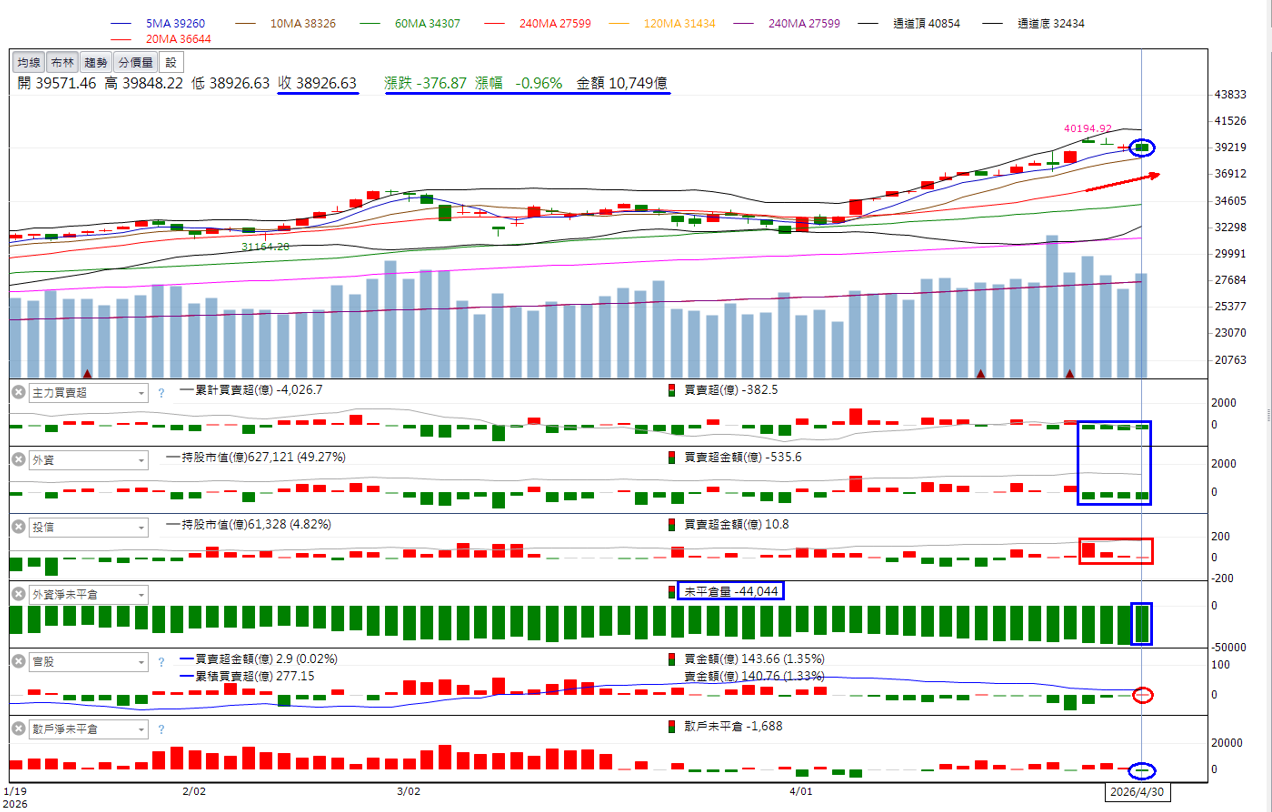Click the 3/02 date on time axis
Viewport: 1272px width, 812px height.
tap(408, 791)
